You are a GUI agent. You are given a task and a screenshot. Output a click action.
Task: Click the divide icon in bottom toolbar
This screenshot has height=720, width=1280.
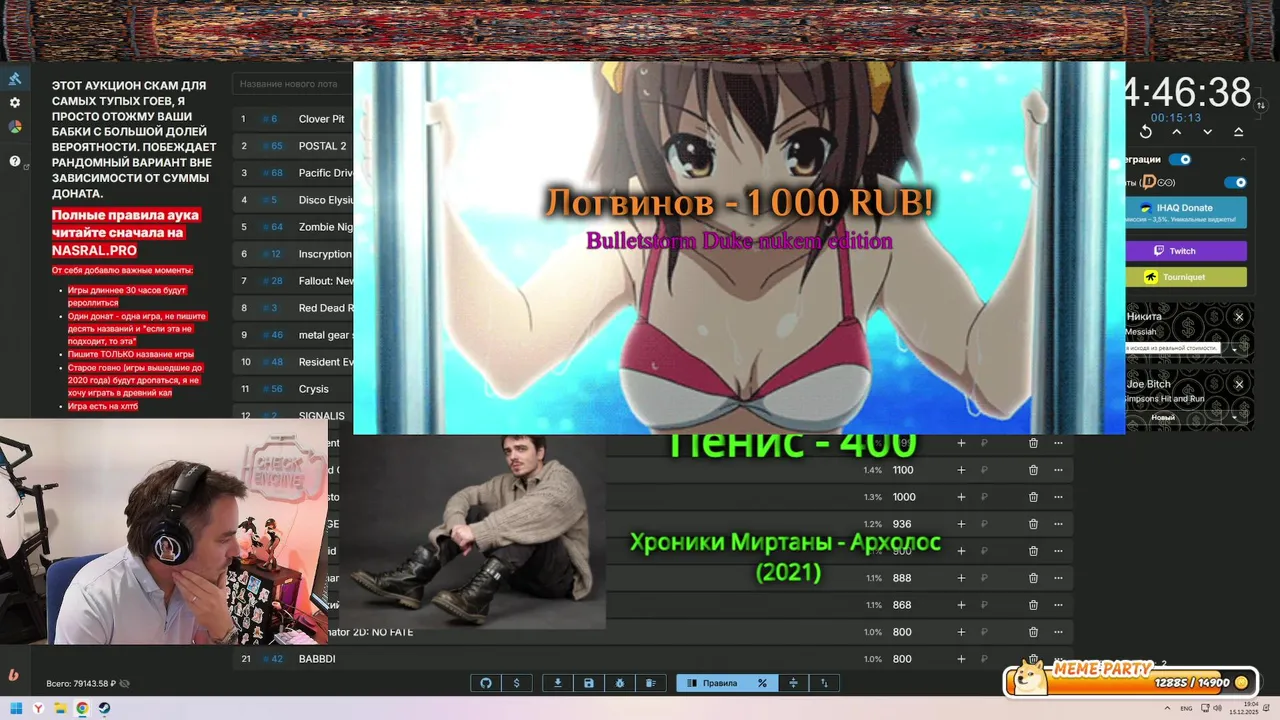pos(793,683)
